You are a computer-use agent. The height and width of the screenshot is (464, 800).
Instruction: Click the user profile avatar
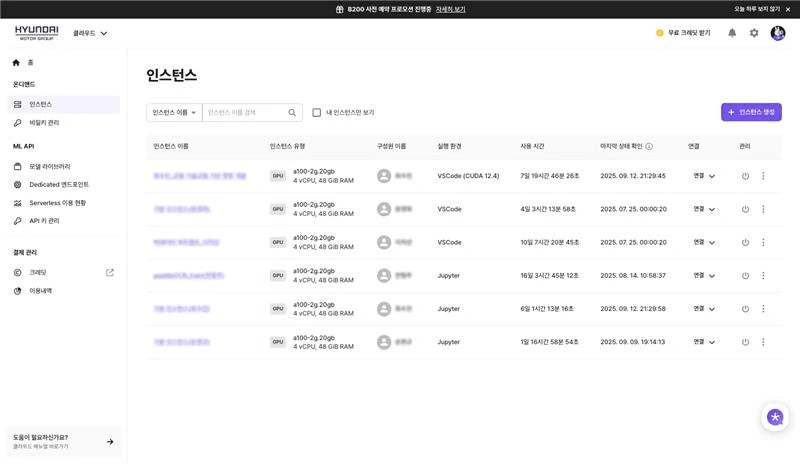[x=778, y=33]
